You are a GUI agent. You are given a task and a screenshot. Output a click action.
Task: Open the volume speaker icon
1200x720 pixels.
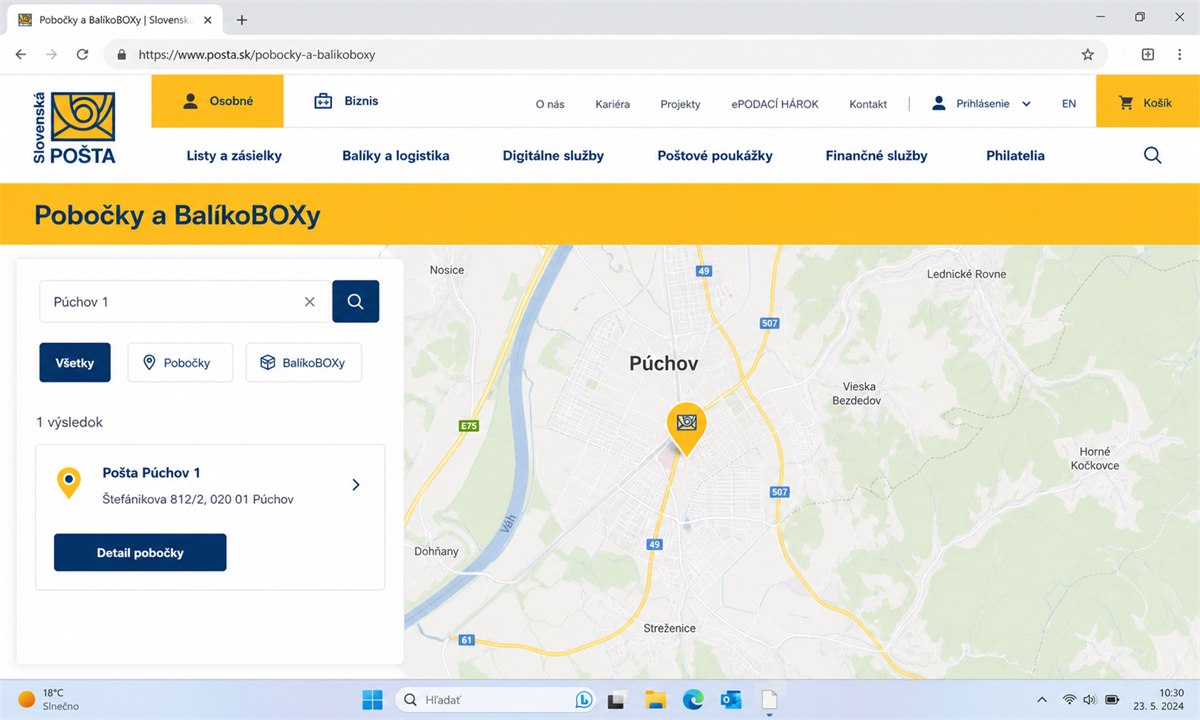coord(1090,699)
